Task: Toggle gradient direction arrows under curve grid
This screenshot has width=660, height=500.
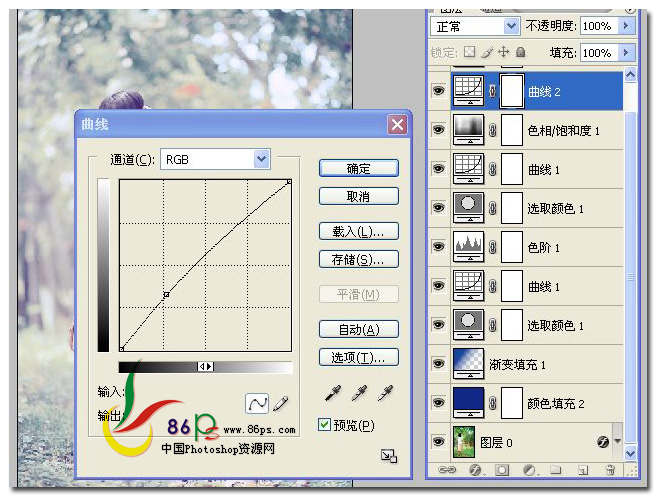Action: point(205,366)
